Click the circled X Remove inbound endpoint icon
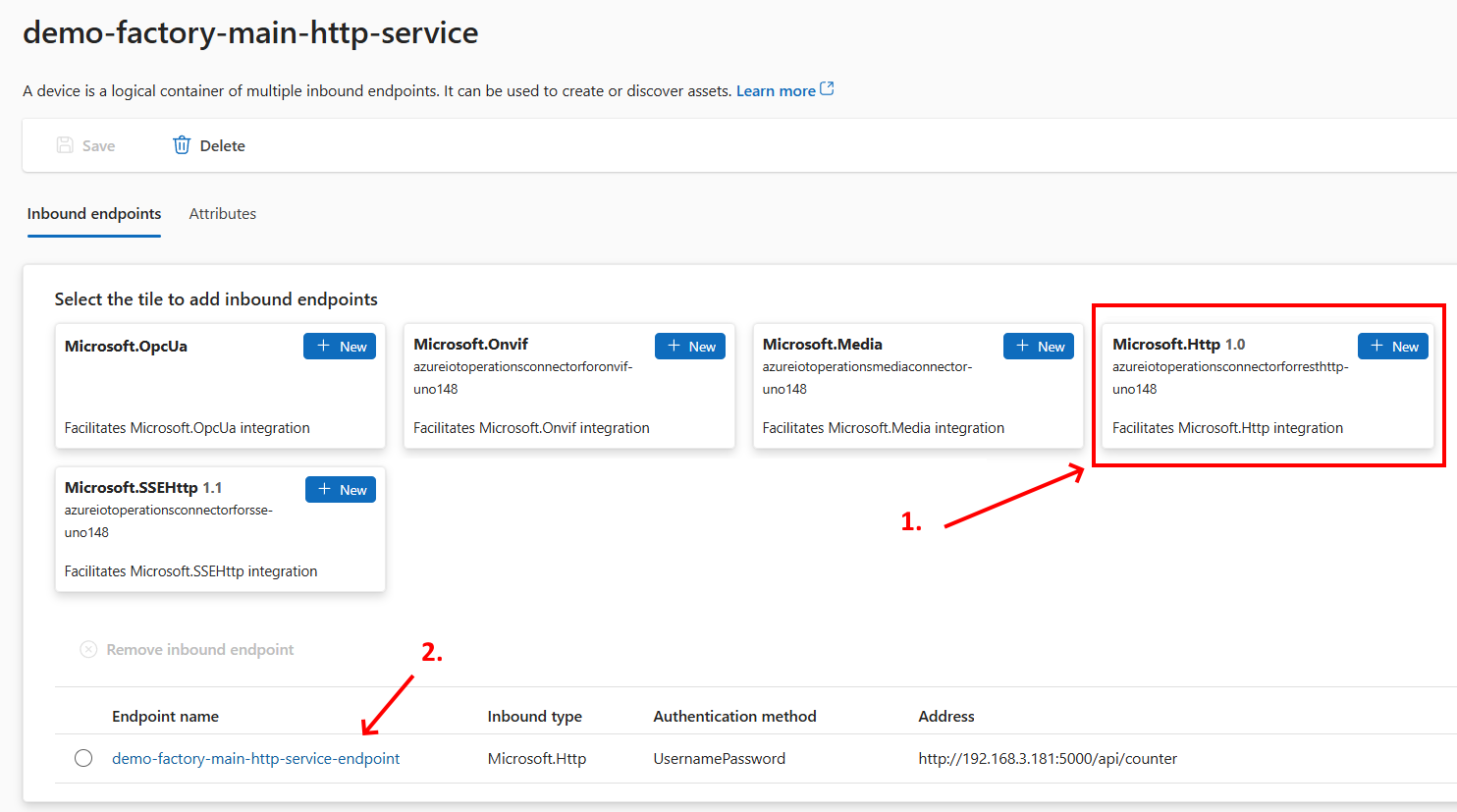 point(88,649)
